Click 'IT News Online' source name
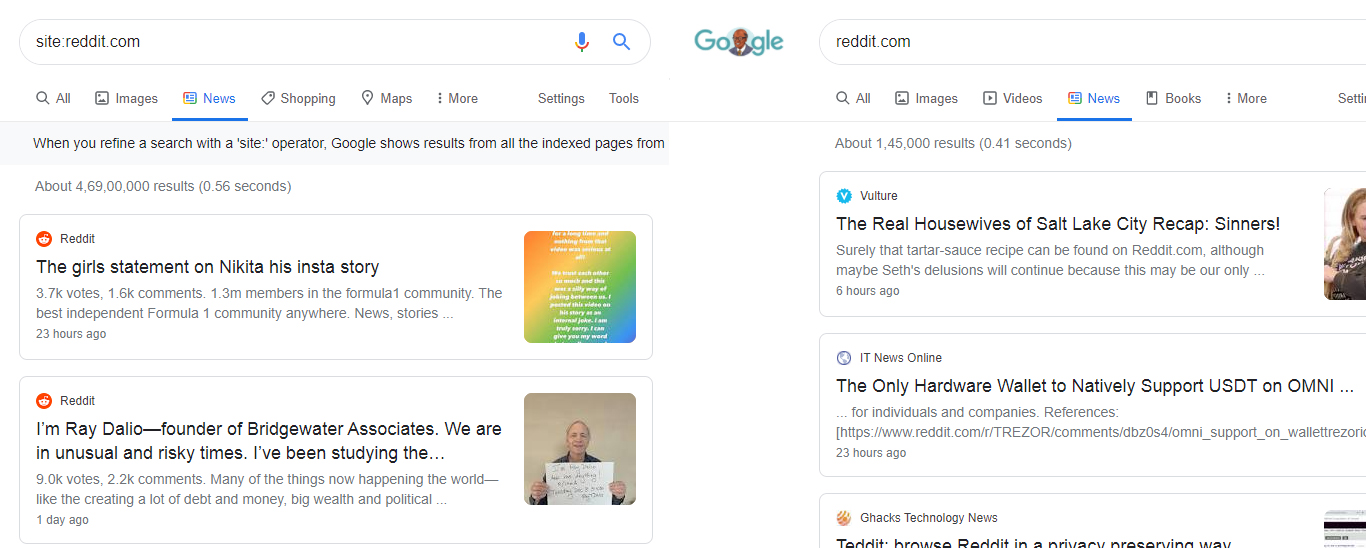This screenshot has height=548, width=1366. click(x=901, y=358)
